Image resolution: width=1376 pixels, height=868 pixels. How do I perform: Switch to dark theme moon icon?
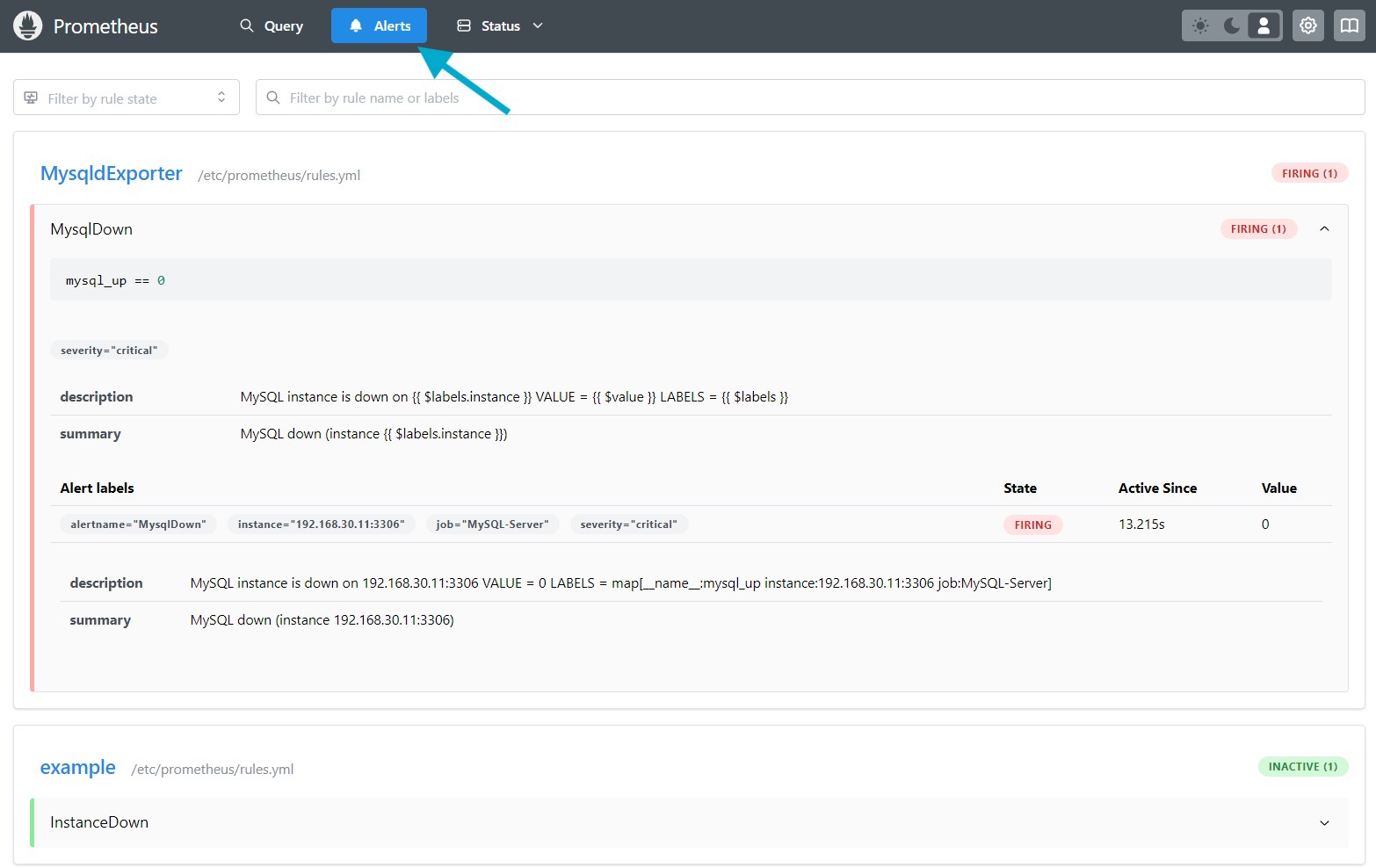pyautogui.click(x=1232, y=26)
